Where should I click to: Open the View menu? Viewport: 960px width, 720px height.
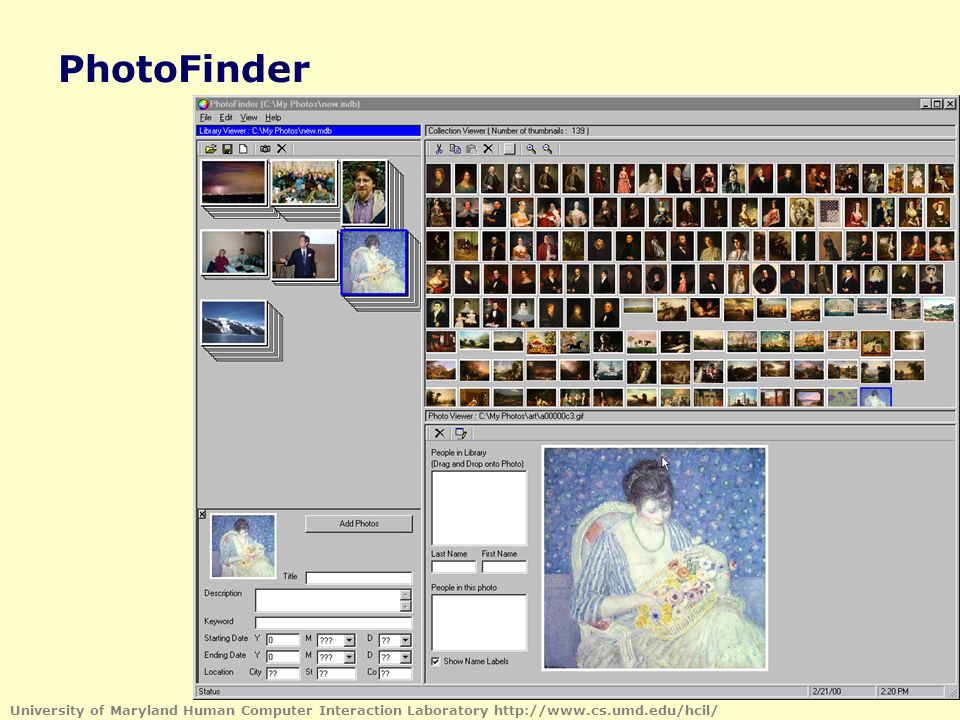249,118
